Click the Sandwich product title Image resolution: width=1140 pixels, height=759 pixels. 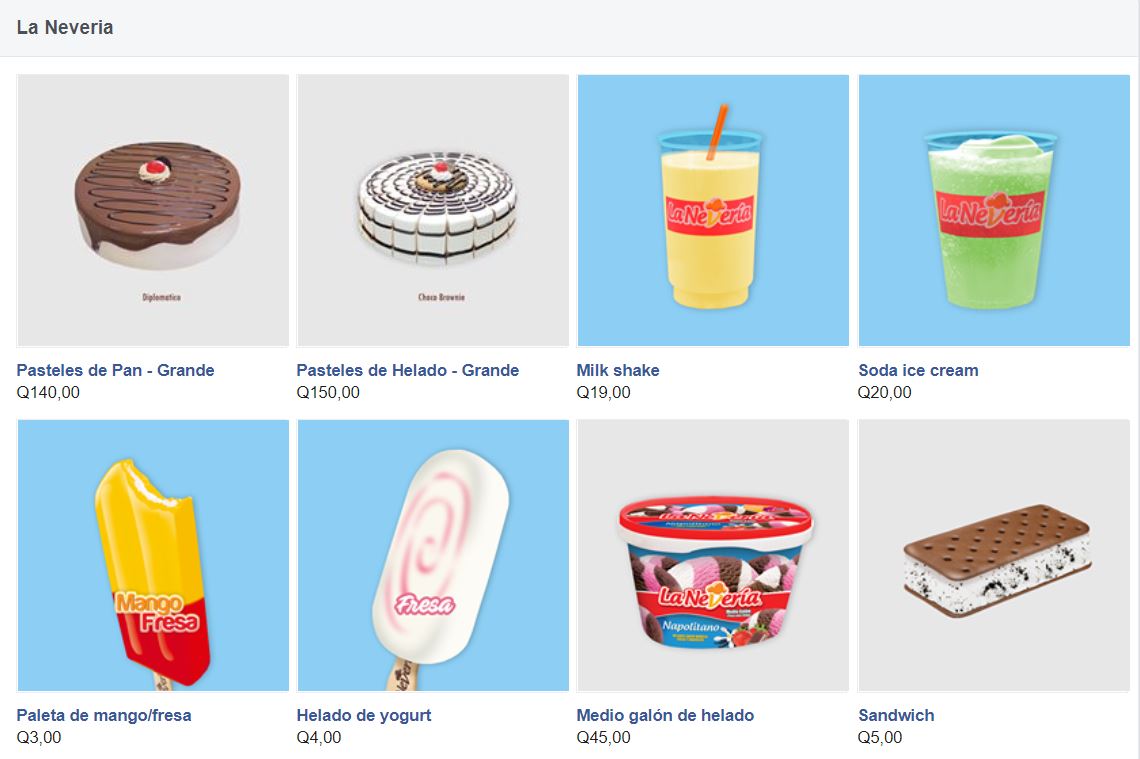896,715
